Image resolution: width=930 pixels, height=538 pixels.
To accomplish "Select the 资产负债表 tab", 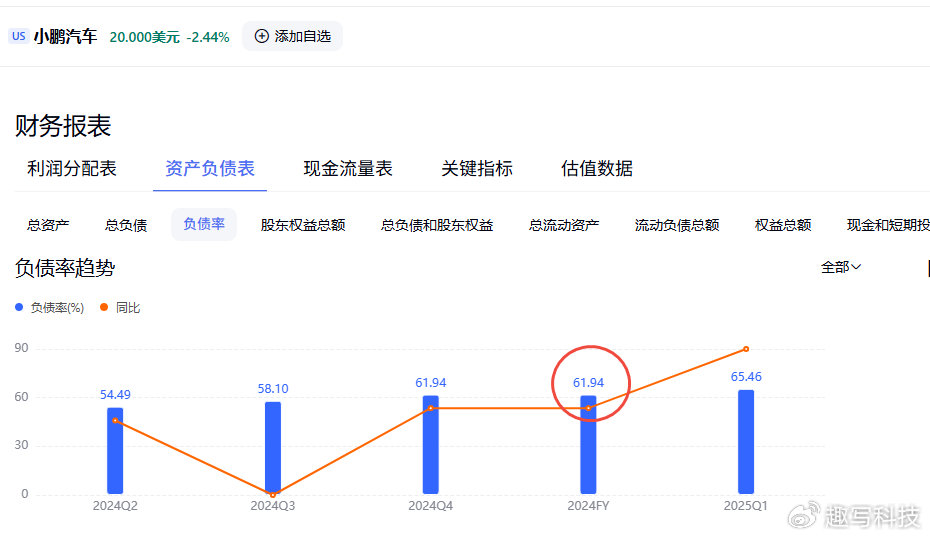I will coord(210,168).
